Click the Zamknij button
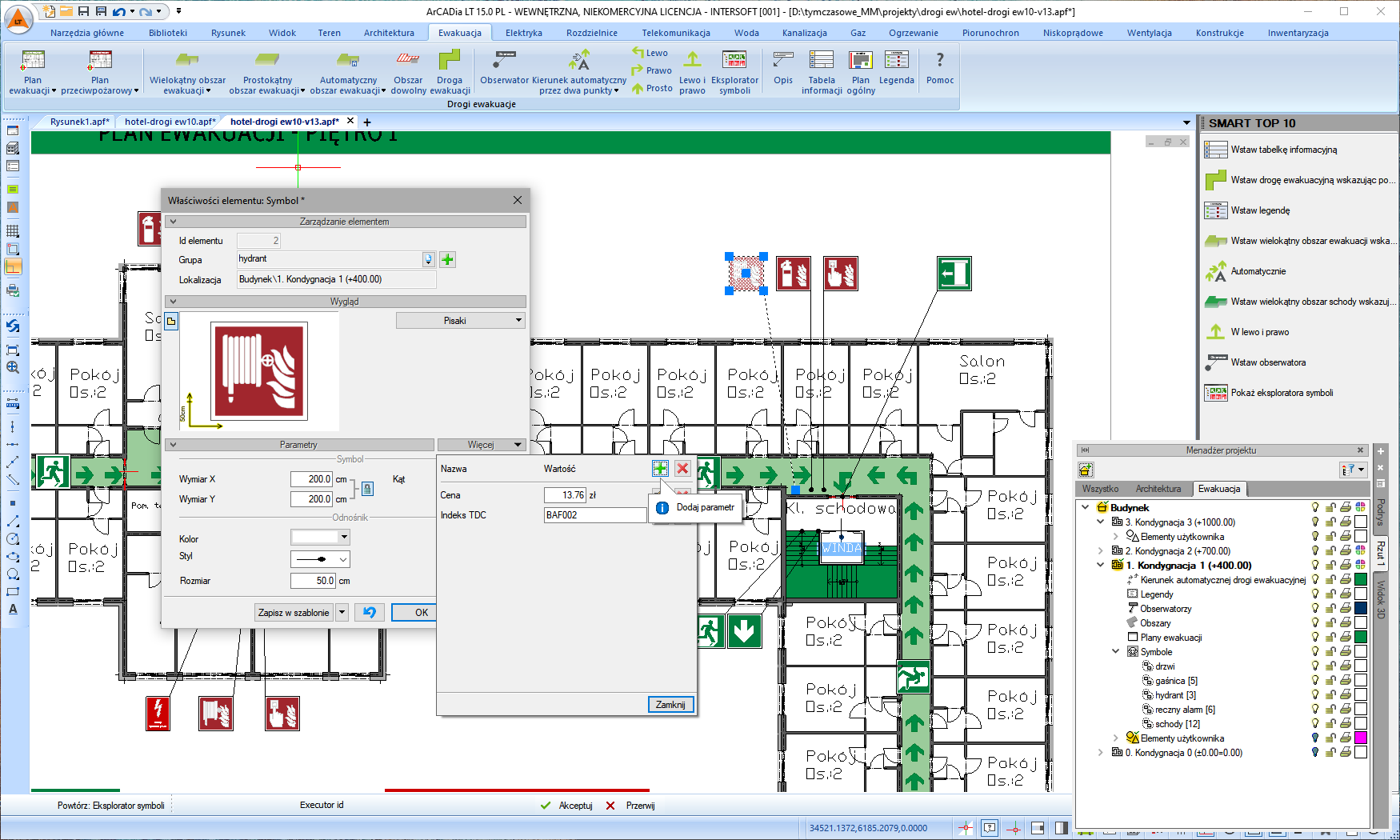This screenshot has width=1400, height=840. tap(670, 704)
